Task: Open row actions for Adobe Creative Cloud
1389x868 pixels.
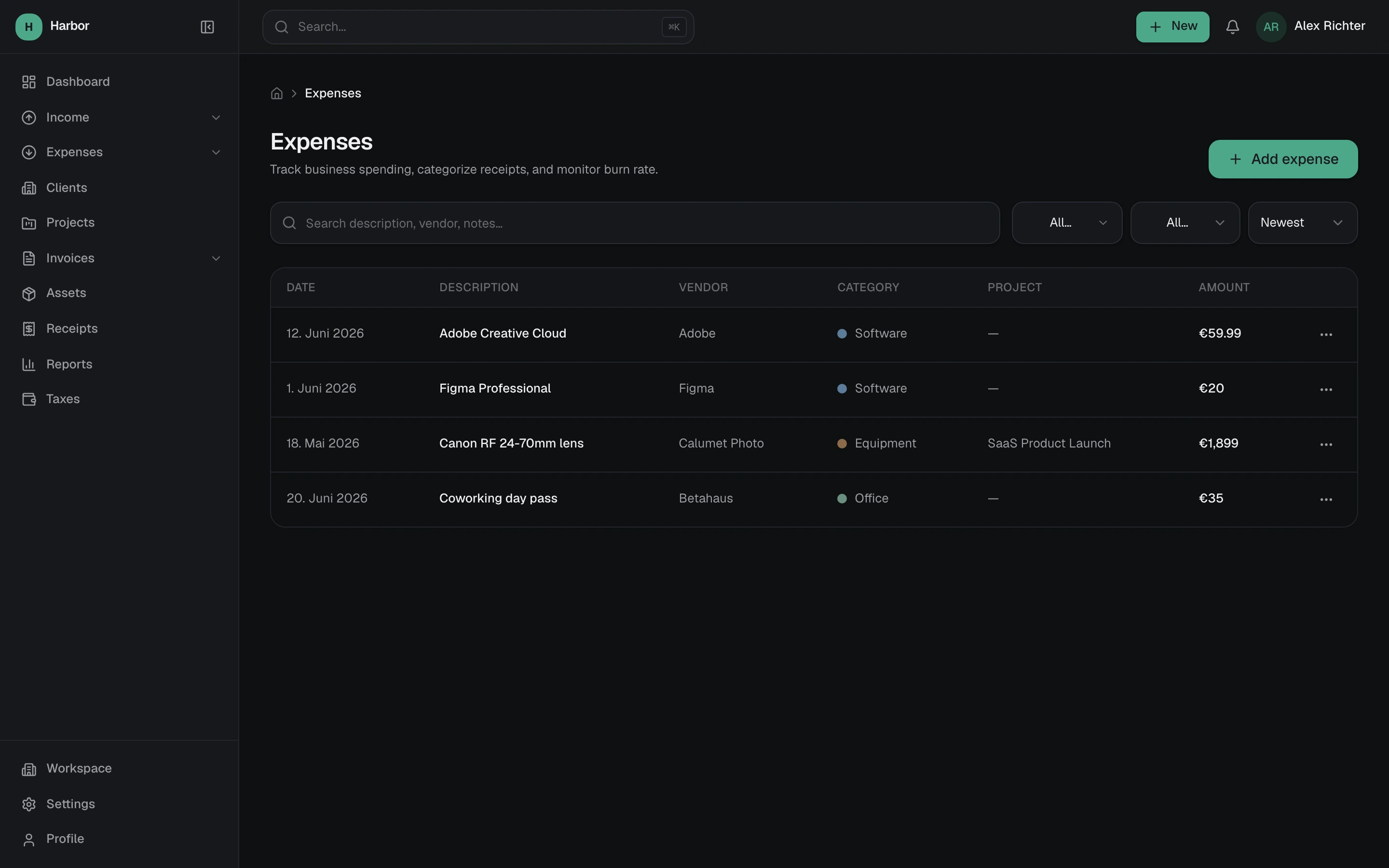Action: coord(1326,335)
